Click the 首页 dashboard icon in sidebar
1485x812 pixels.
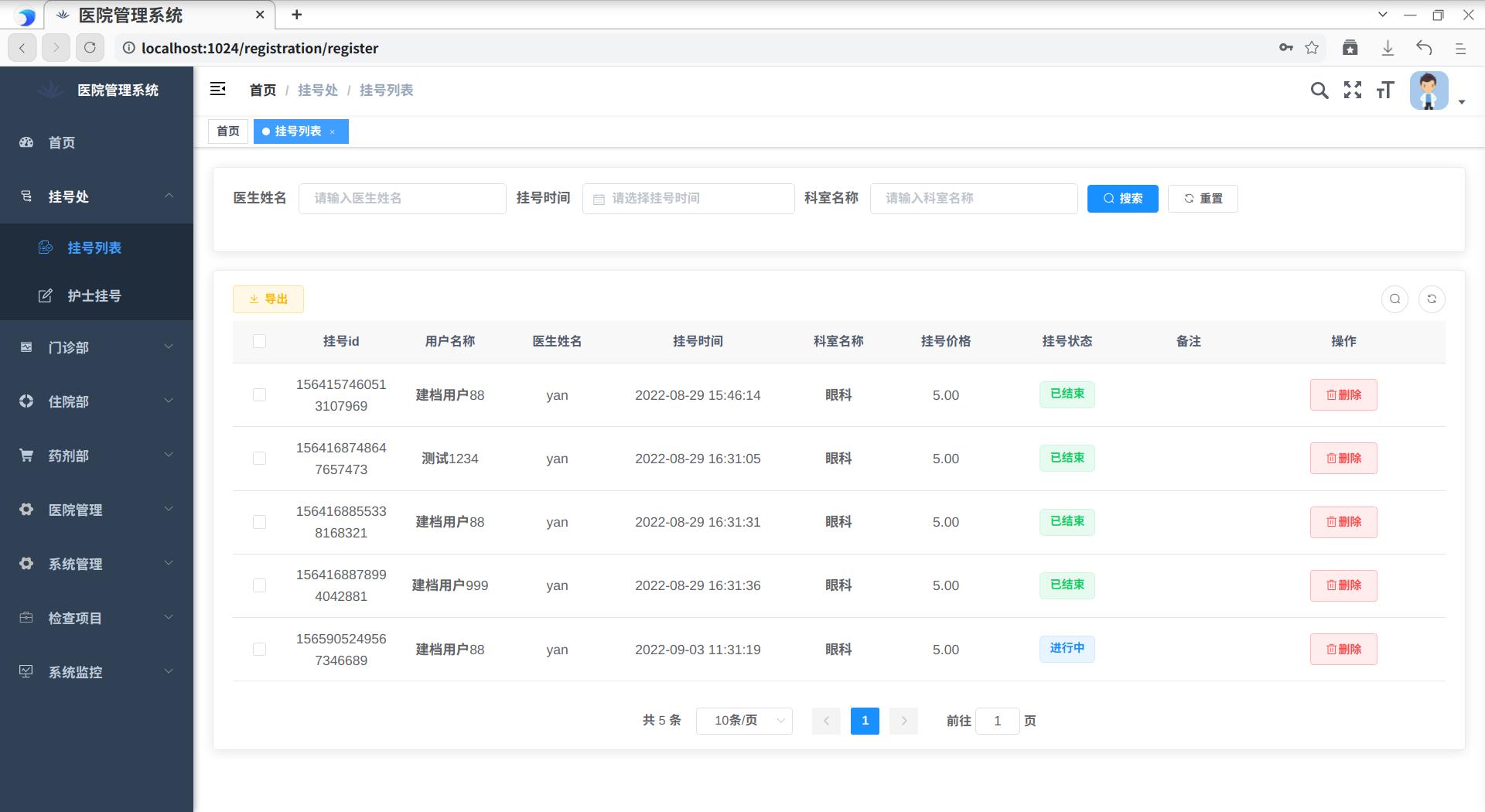click(x=26, y=142)
